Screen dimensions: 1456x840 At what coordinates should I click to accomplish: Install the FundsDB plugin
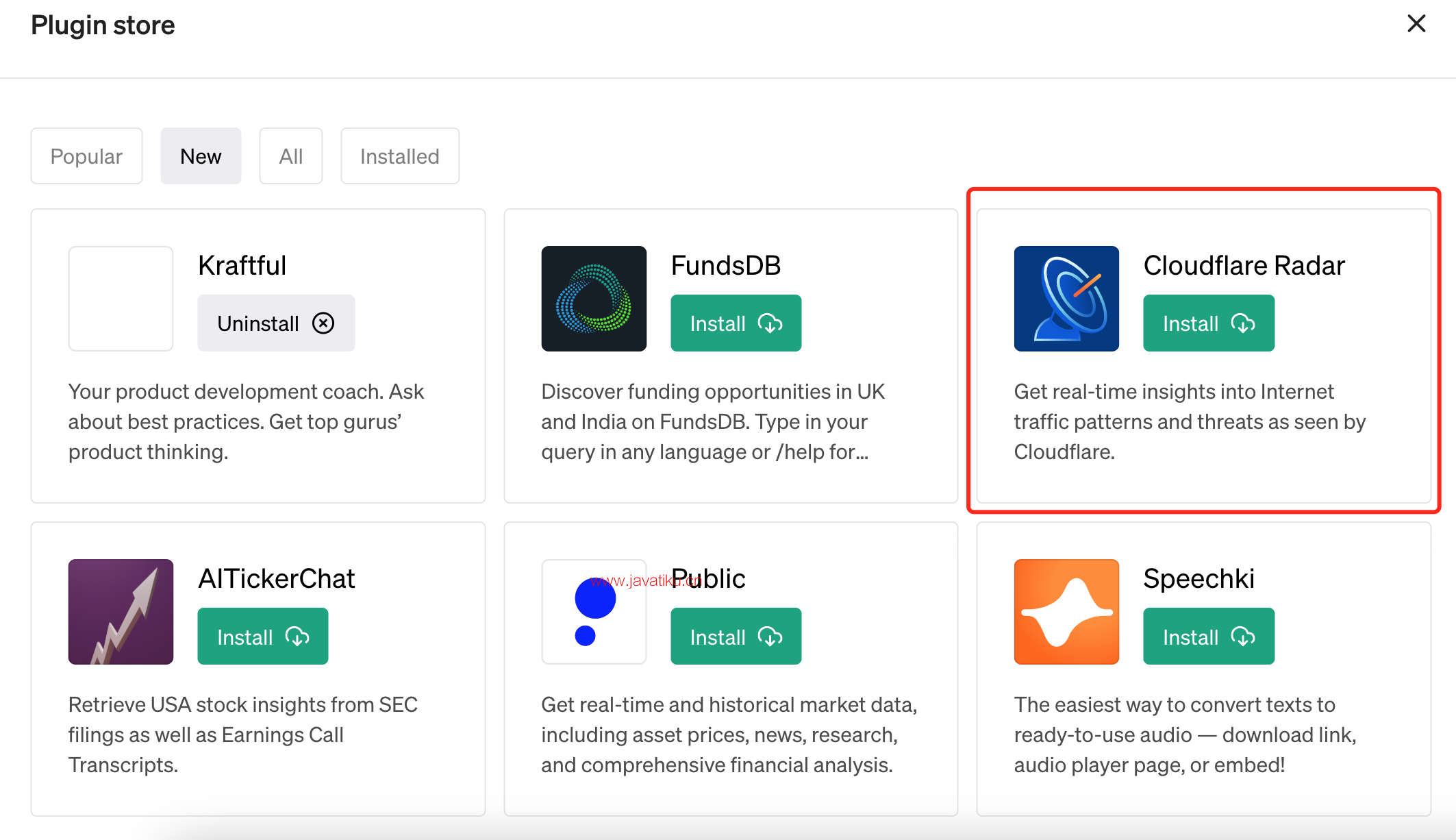736,323
